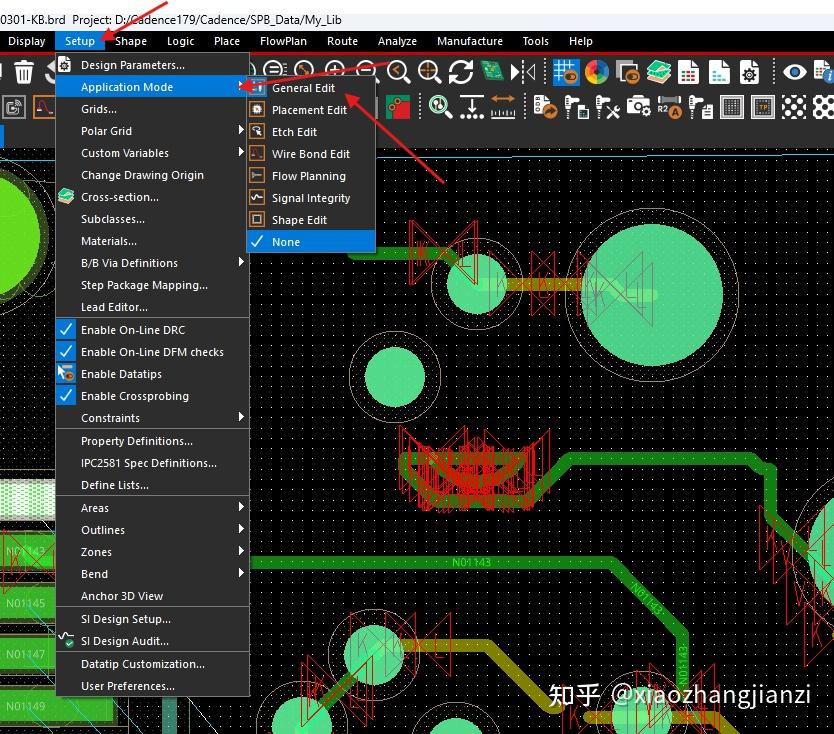Open the Route menu

[342, 41]
